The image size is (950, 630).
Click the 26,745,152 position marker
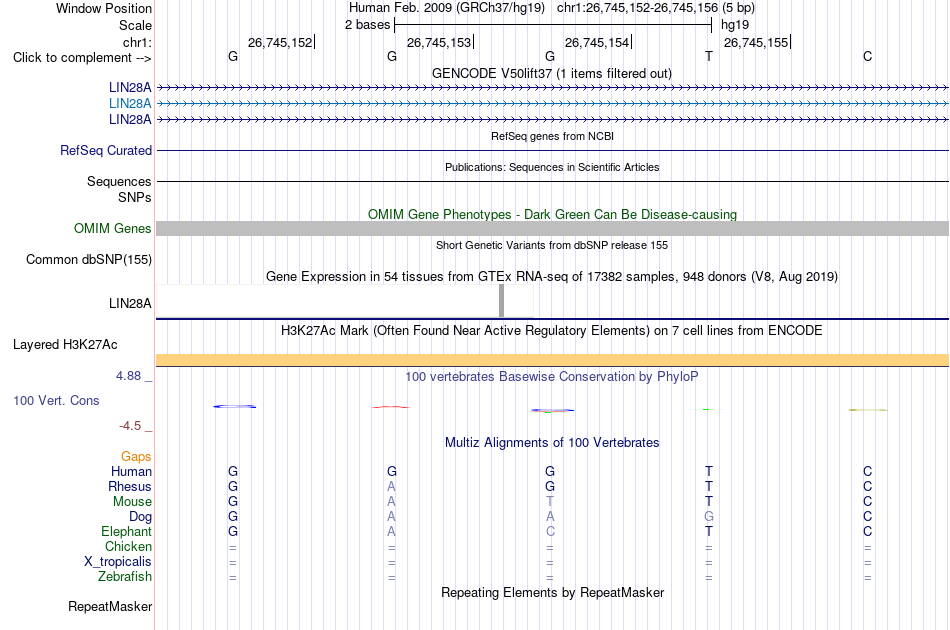[280, 42]
